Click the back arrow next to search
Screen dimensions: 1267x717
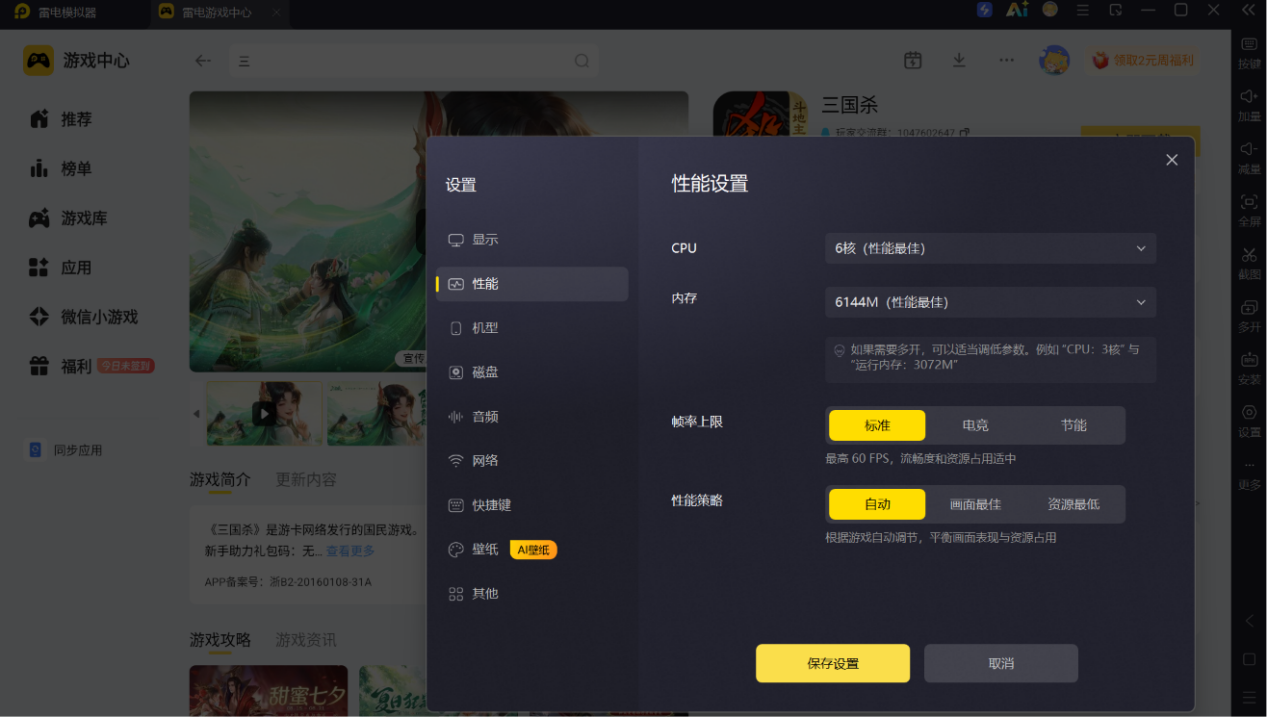point(203,61)
